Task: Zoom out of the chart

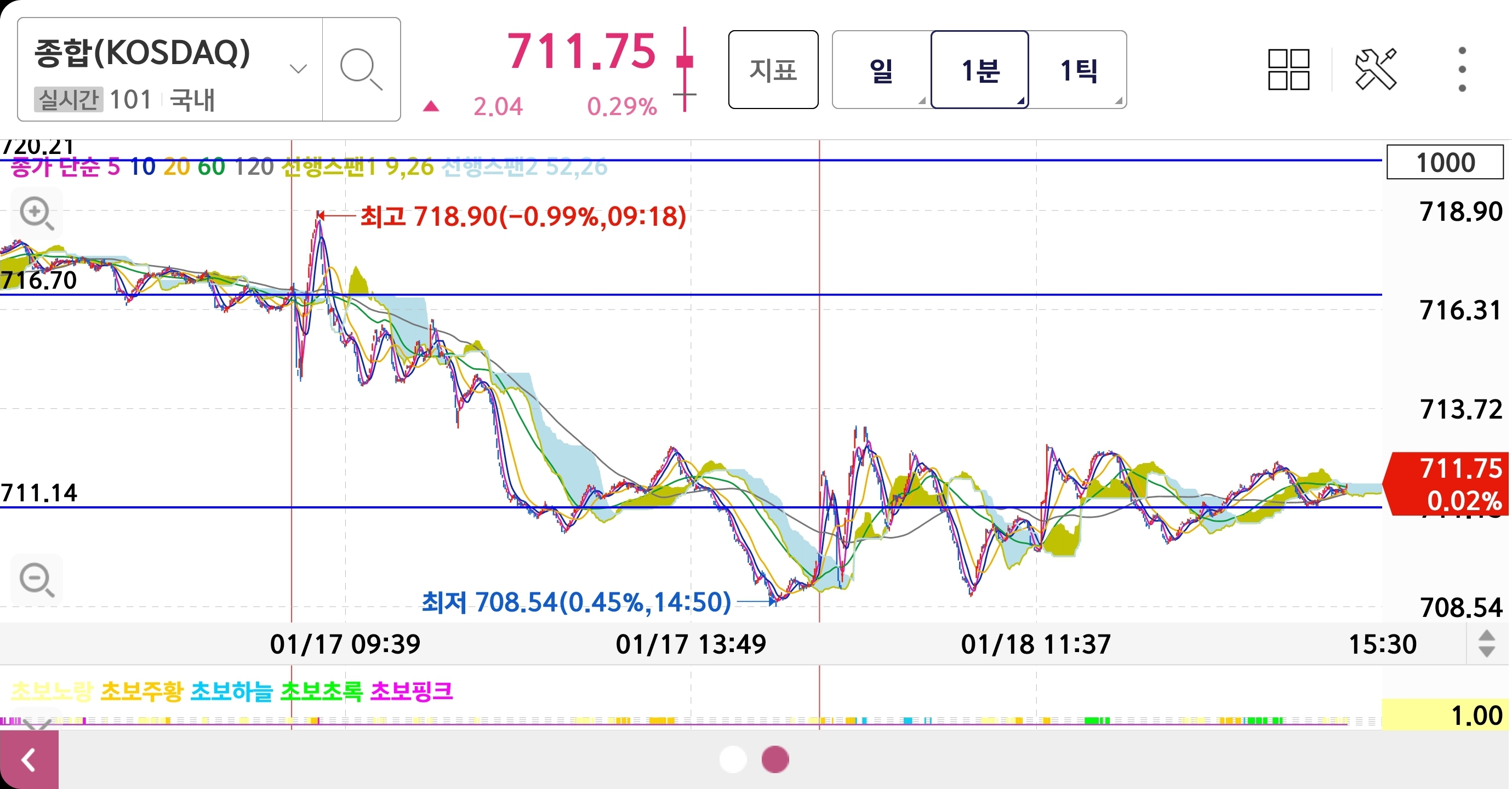Action: pos(36,580)
